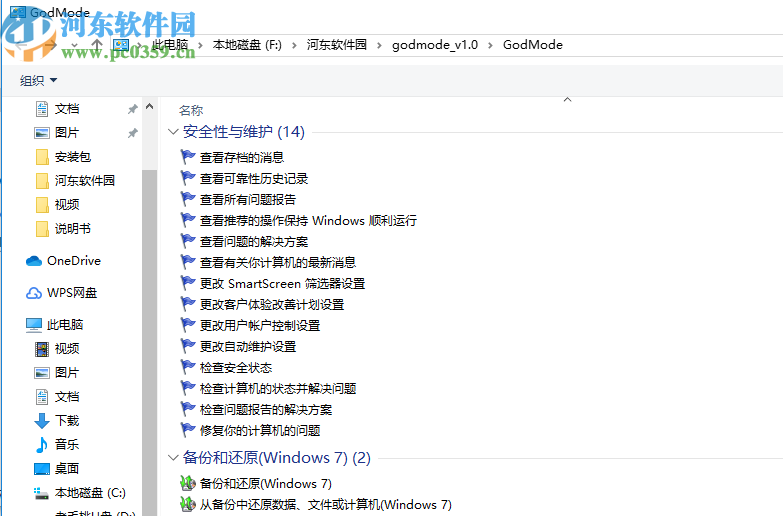
Task: Click the 说明书 folder icon
Action: (x=42, y=229)
